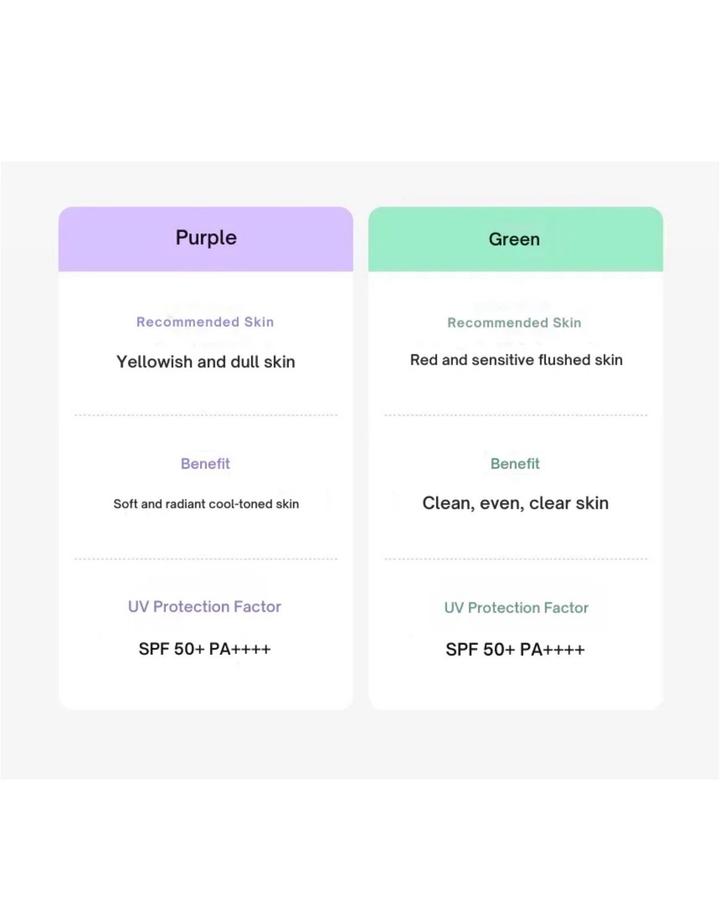Click the purple Recommended Skin label

pos(205,322)
